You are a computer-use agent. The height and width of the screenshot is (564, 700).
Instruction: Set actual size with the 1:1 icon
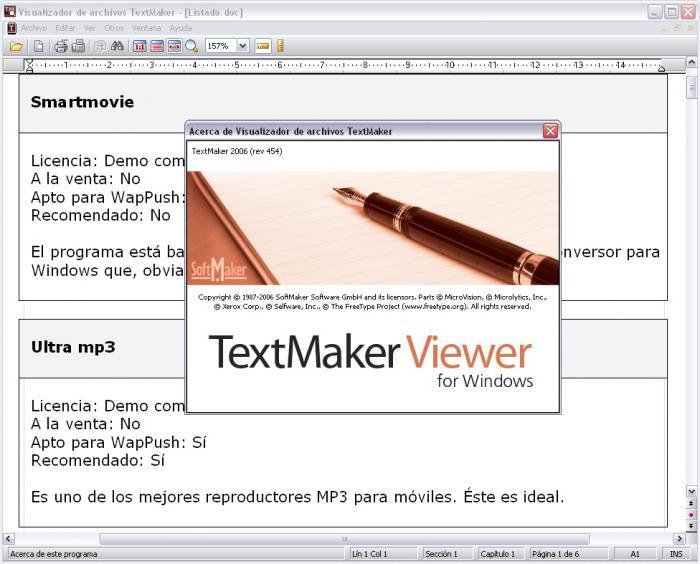point(139,46)
